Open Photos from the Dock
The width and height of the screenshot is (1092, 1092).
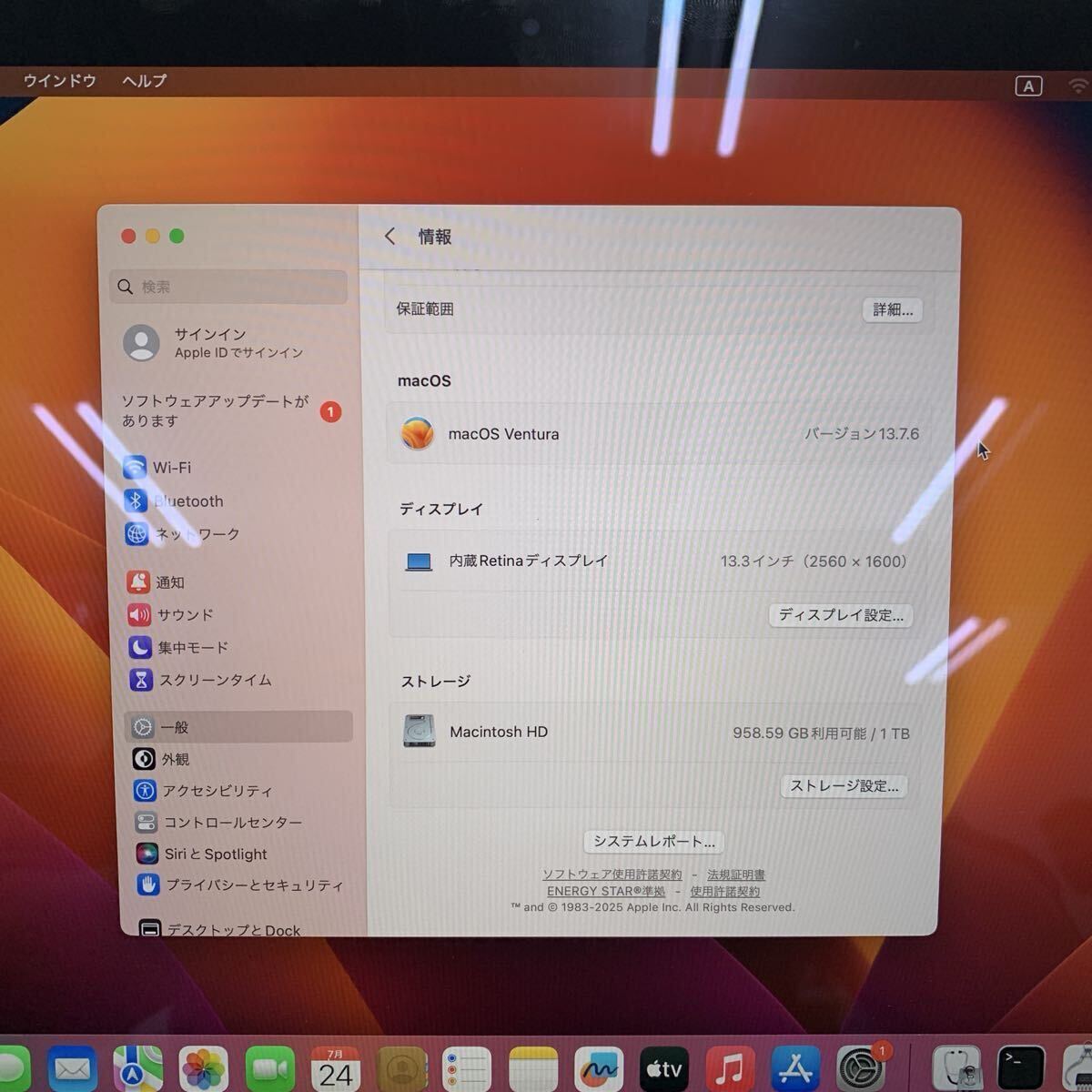click(204, 1070)
